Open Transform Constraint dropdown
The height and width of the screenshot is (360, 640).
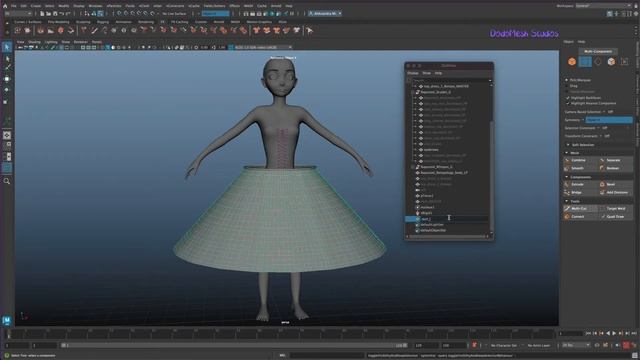click(606, 136)
